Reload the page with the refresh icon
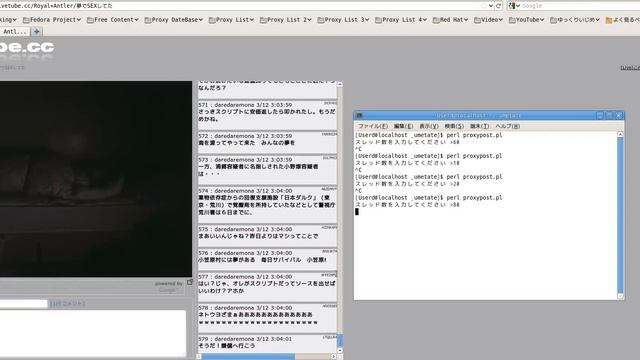This screenshot has width=640, height=360. [x=498, y=6]
